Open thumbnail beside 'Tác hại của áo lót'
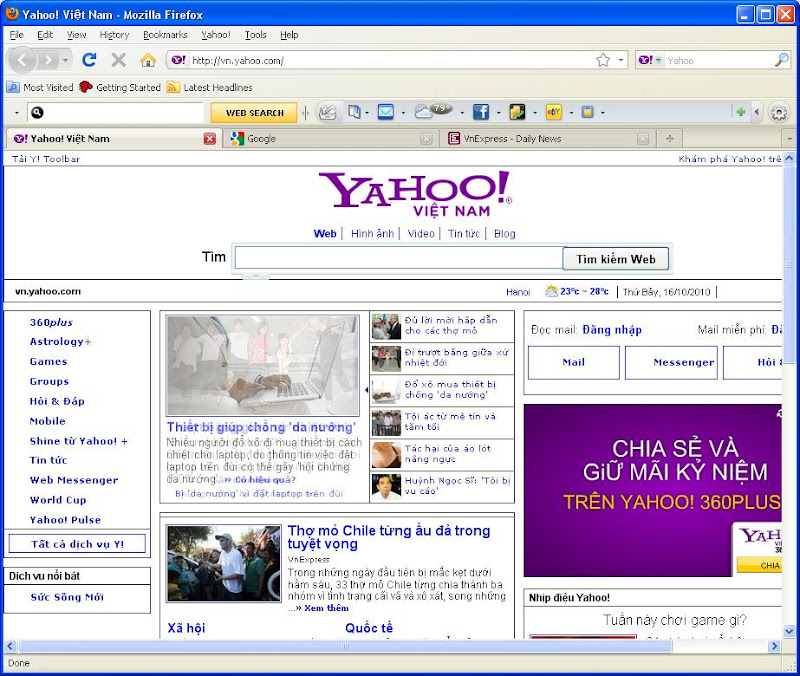The image size is (800, 676). coord(386,455)
